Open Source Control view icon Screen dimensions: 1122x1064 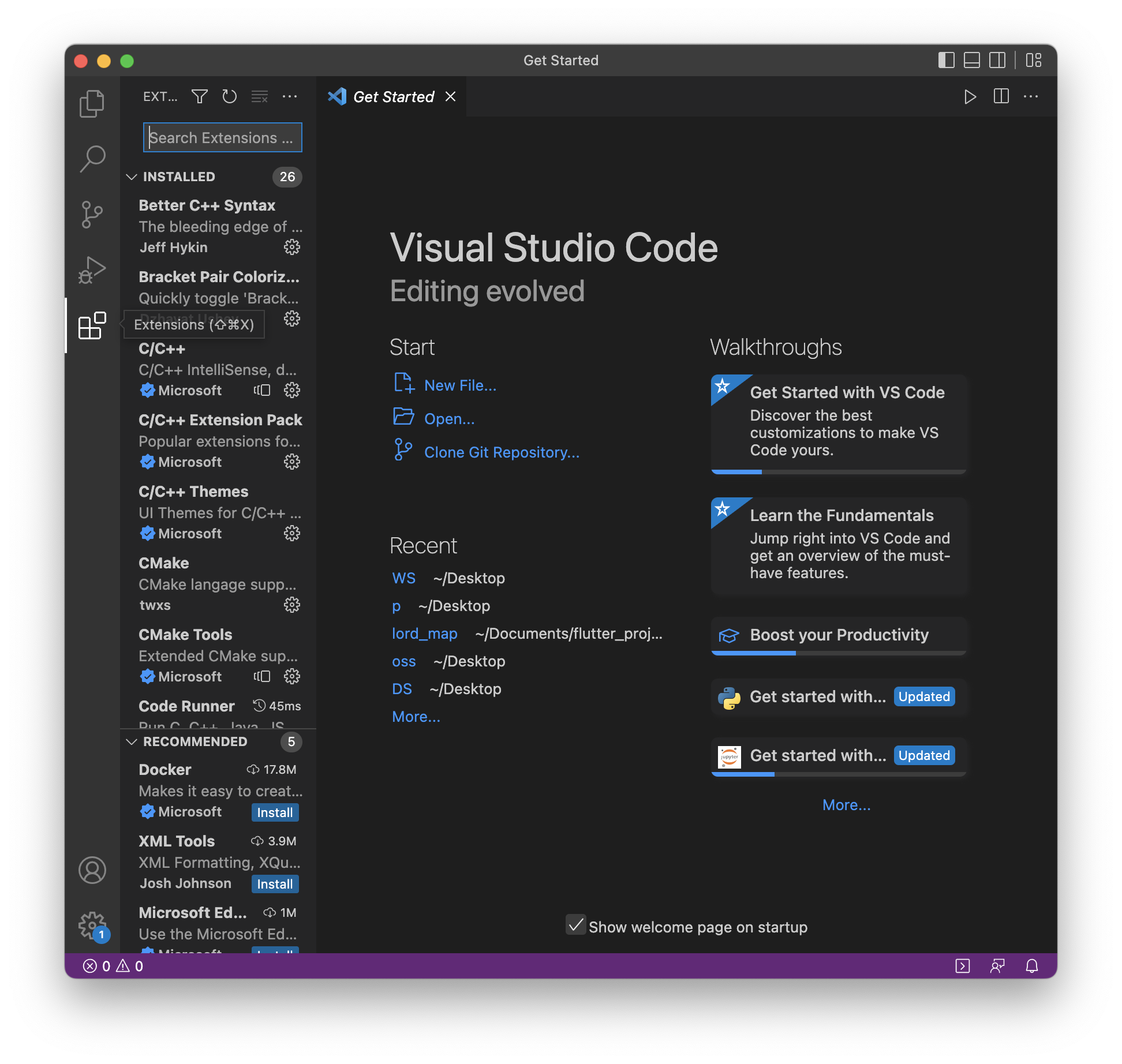click(x=92, y=214)
